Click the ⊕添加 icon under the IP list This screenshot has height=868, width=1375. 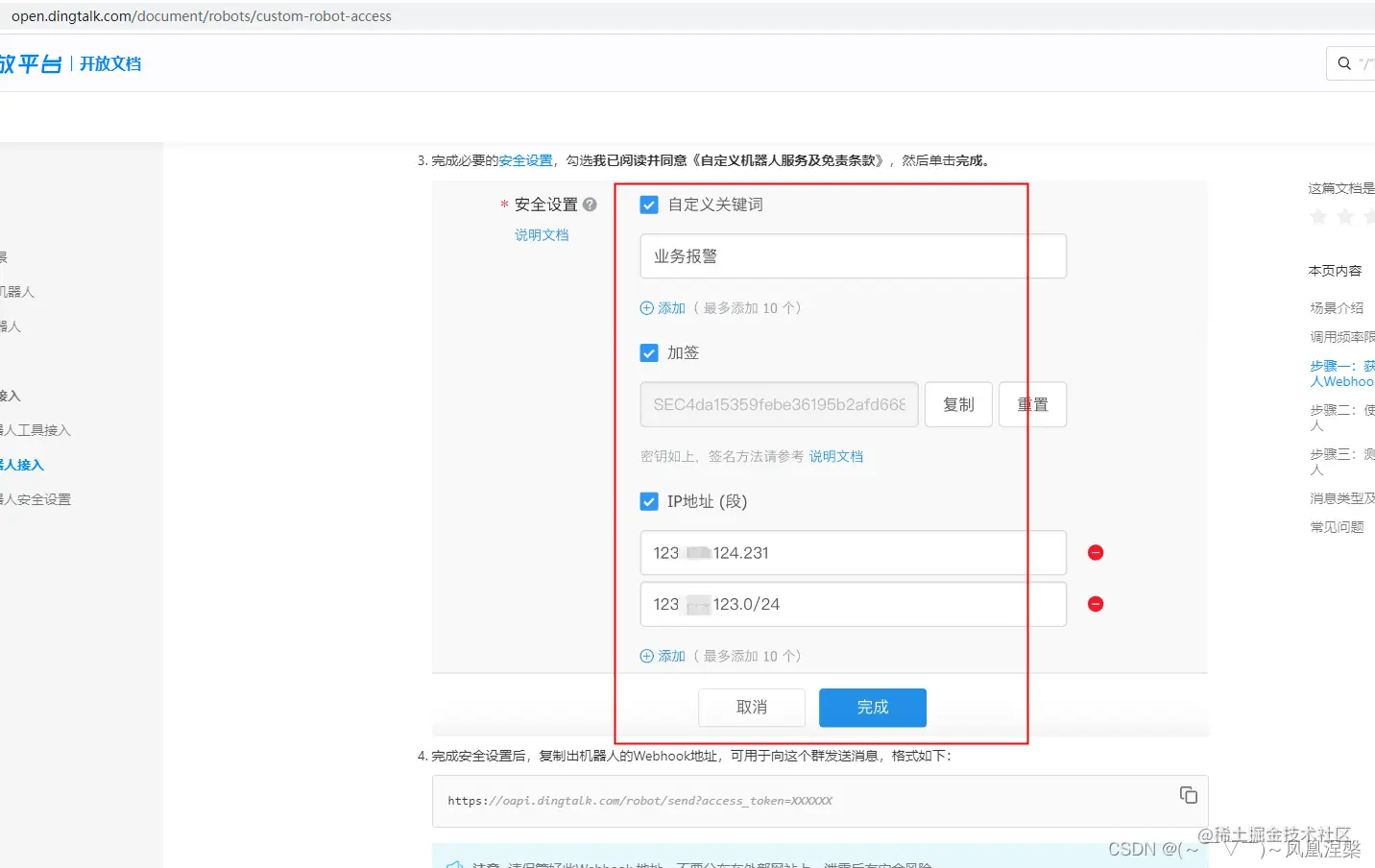coord(647,655)
